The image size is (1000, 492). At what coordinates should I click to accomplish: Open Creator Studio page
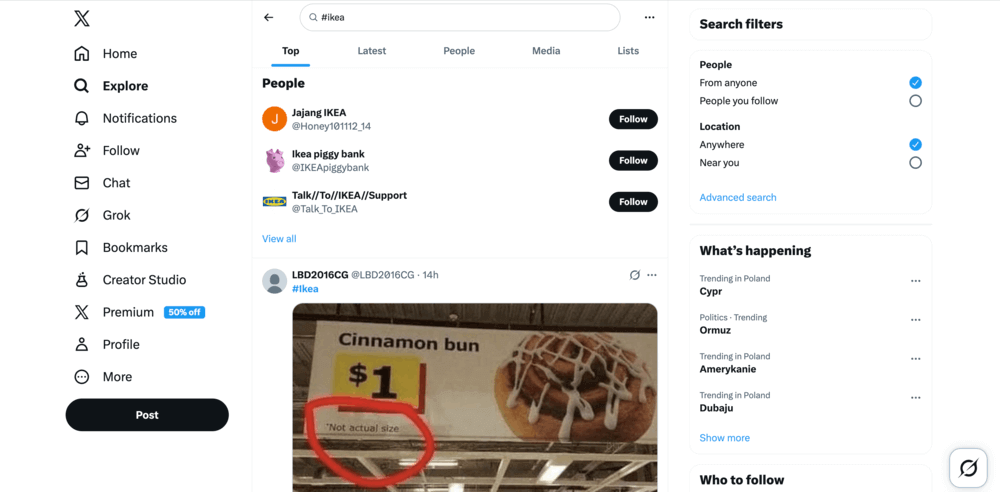click(143, 280)
